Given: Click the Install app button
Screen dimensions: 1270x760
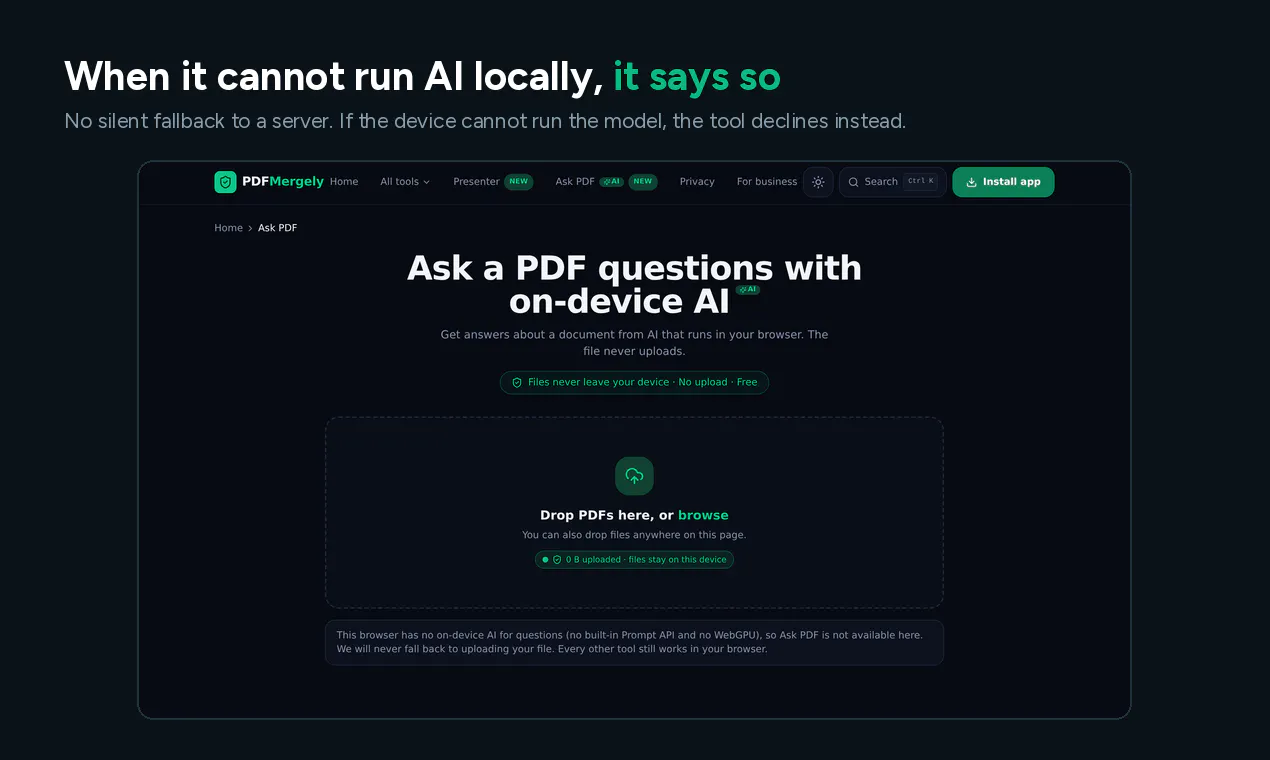Looking at the screenshot, I should pyautogui.click(x=1003, y=182).
